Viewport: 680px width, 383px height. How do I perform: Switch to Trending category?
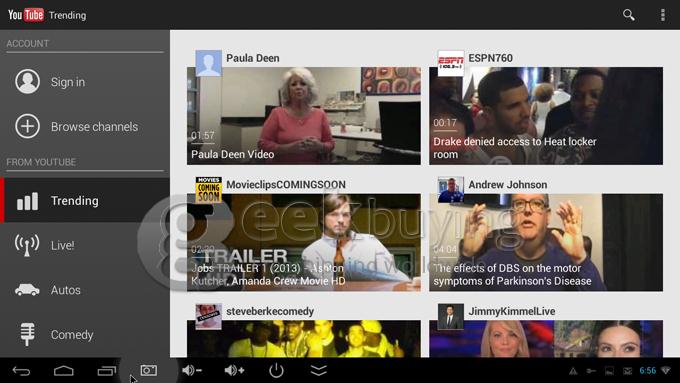[x=85, y=200]
